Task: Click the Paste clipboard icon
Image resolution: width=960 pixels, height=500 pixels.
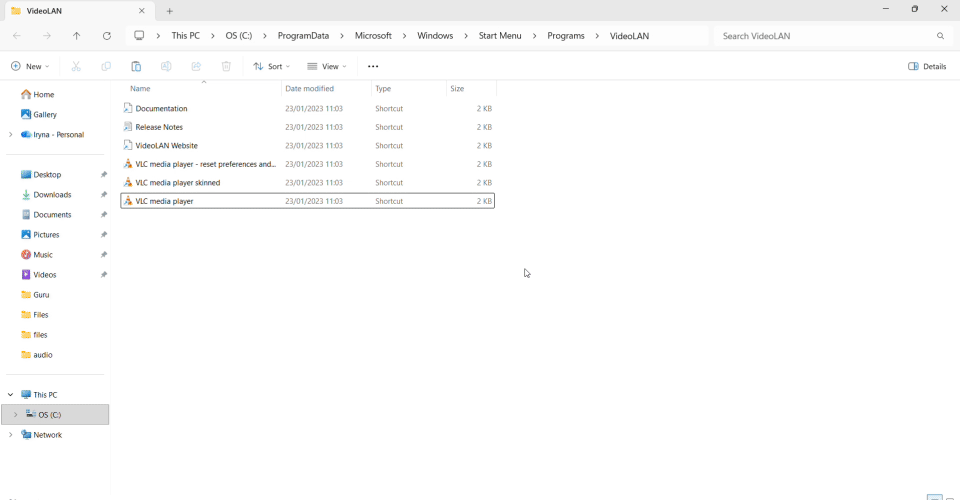Action: [x=136, y=66]
